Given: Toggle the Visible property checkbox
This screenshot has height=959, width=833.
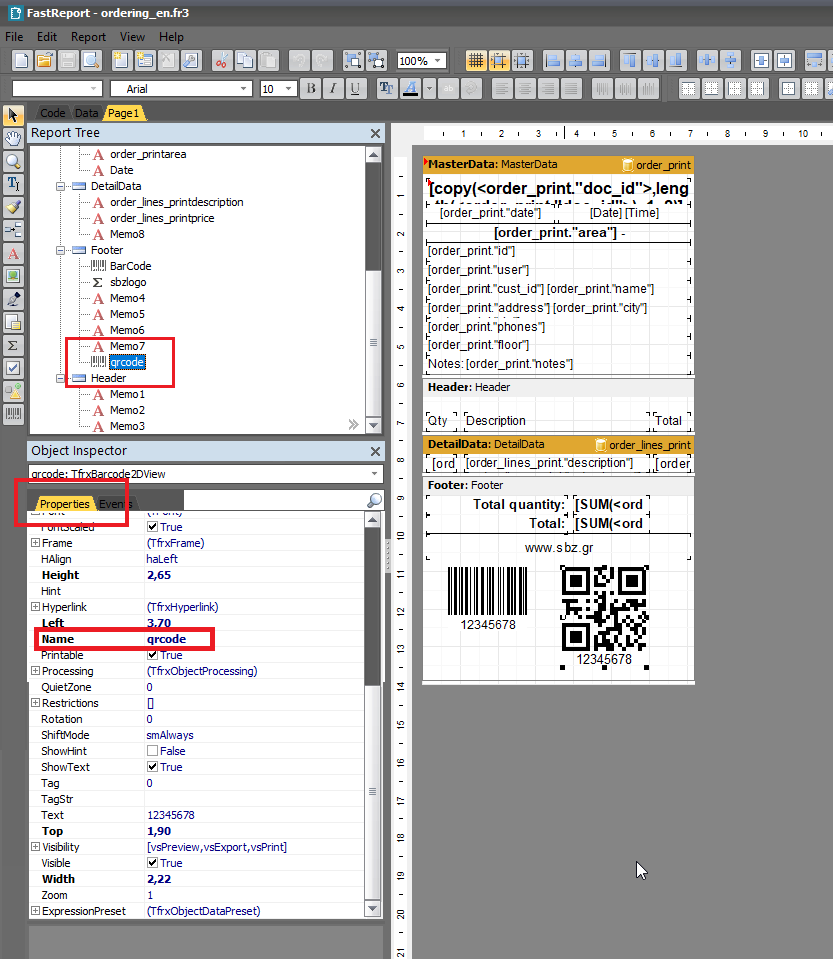Looking at the screenshot, I should click(x=153, y=863).
